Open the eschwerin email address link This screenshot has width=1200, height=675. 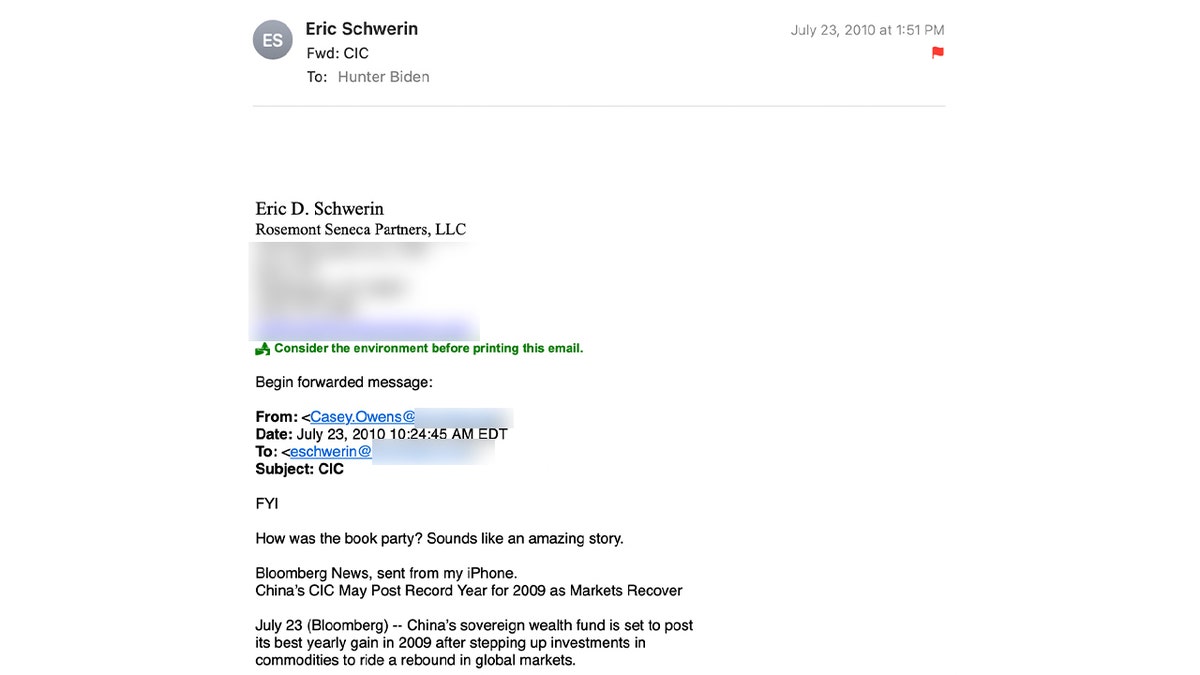[x=331, y=452]
